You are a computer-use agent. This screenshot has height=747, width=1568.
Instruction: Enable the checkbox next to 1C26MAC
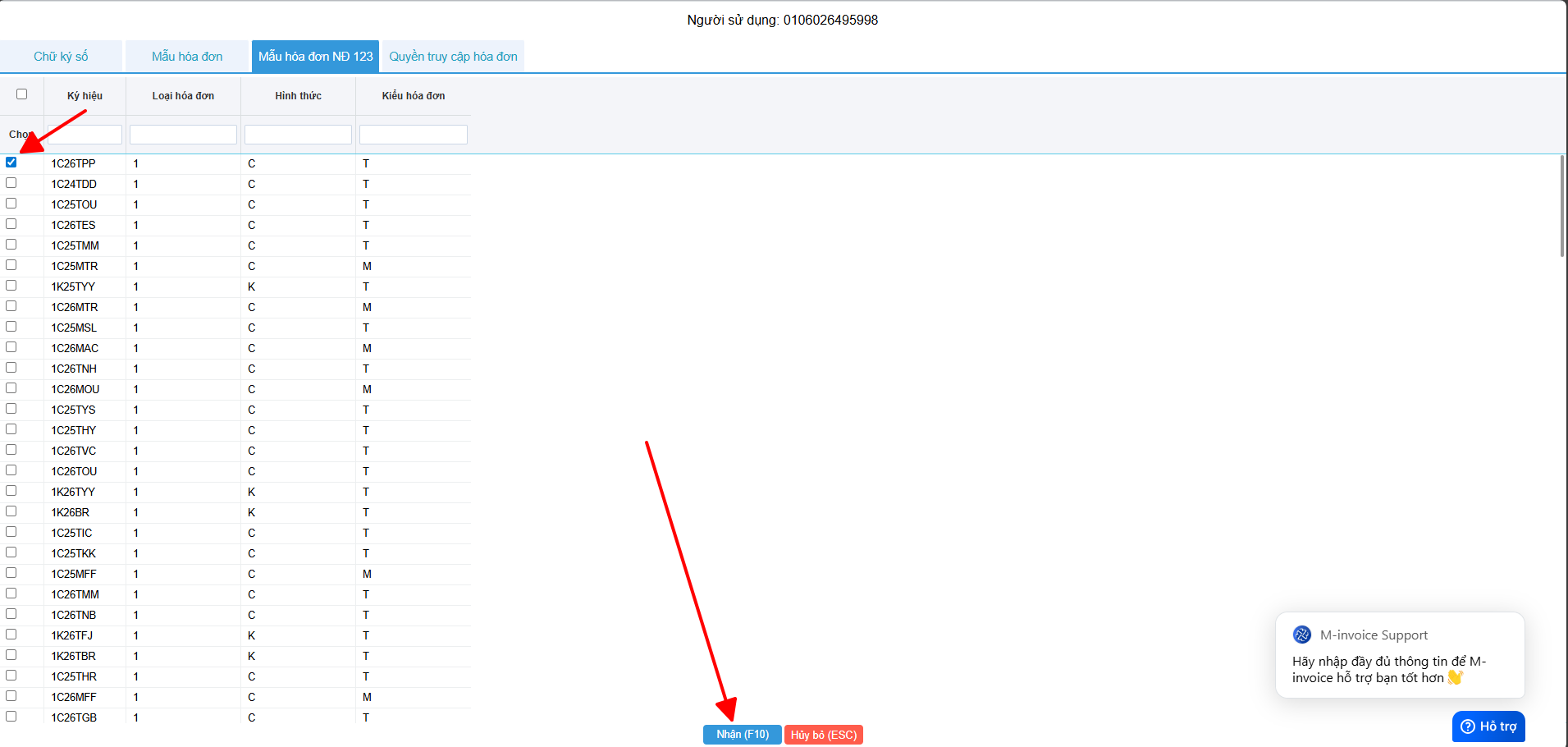point(11,347)
